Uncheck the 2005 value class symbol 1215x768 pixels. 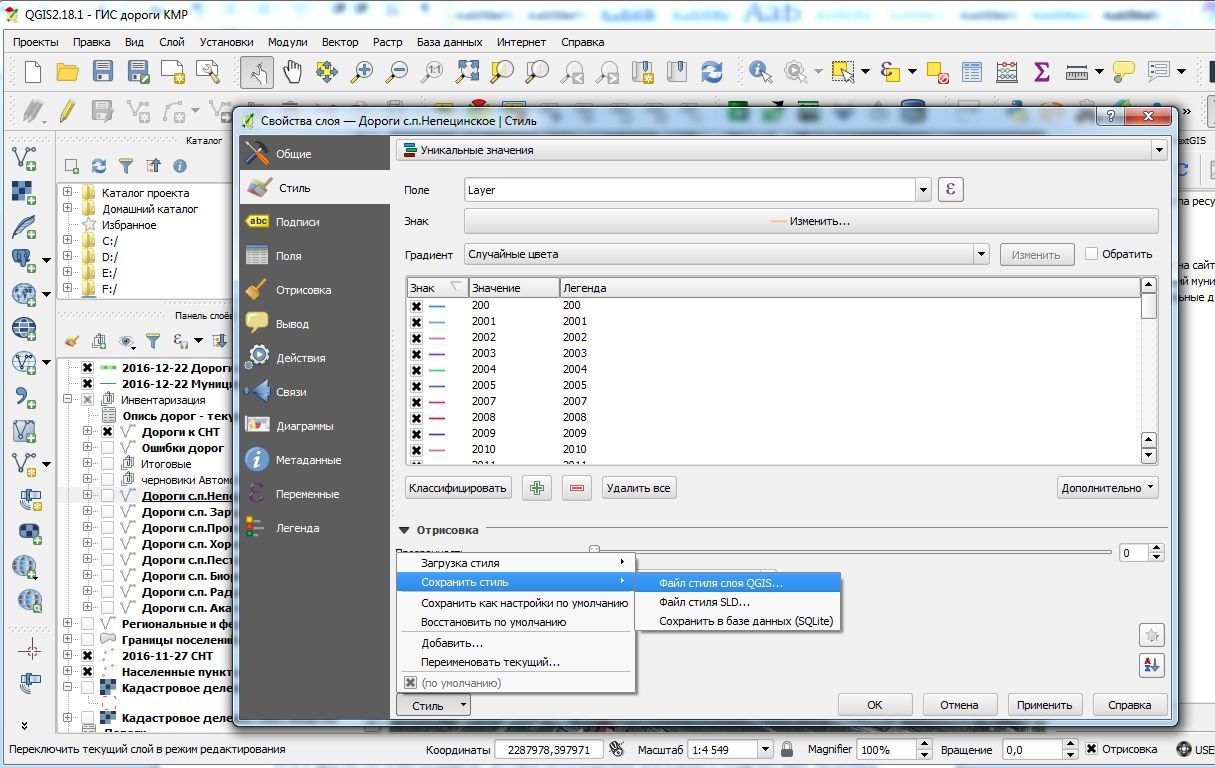pos(417,385)
